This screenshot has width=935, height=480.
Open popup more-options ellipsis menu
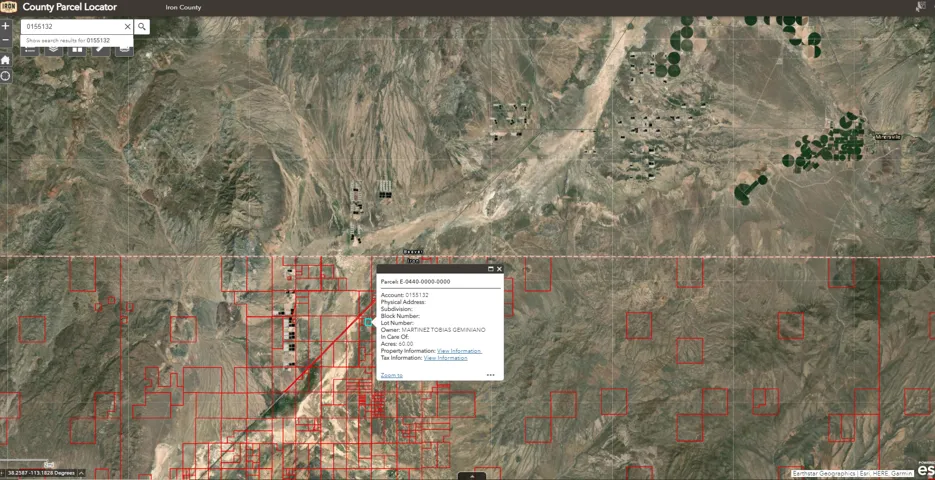pos(490,375)
